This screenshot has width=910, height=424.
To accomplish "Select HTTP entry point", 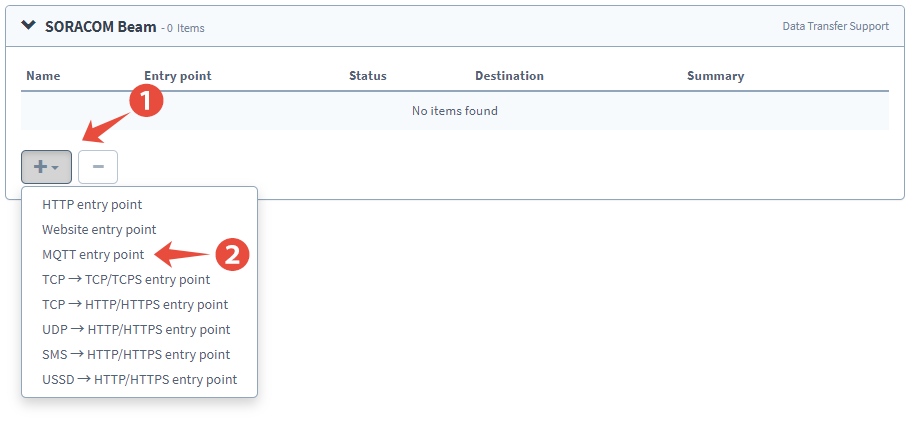I will pyautogui.click(x=92, y=204).
